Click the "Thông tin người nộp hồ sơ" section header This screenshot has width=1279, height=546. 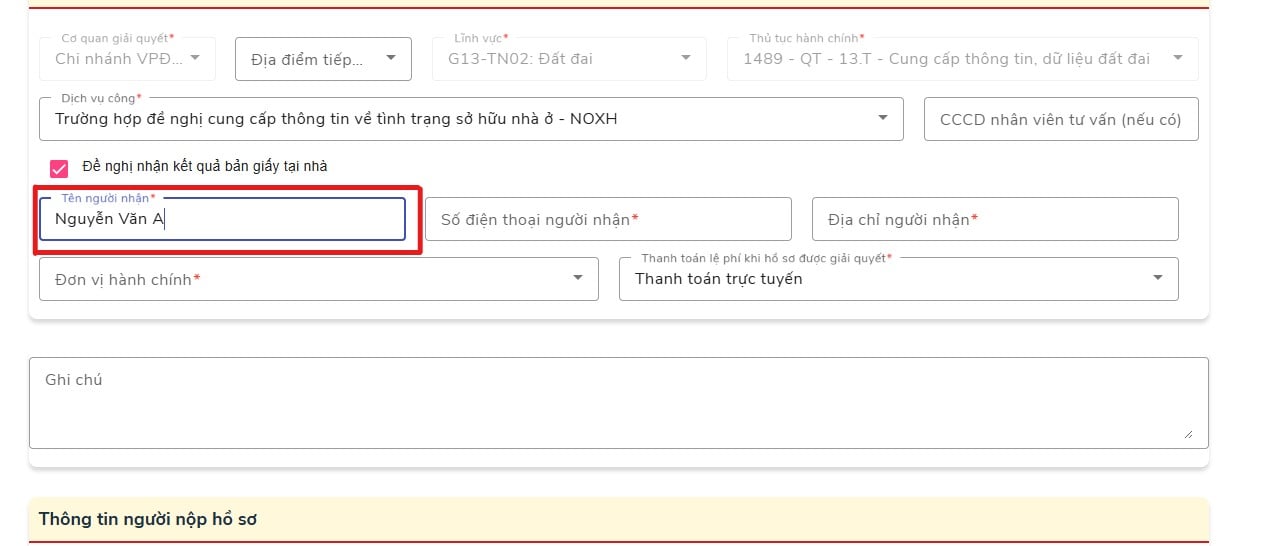click(x=150, y=519)
